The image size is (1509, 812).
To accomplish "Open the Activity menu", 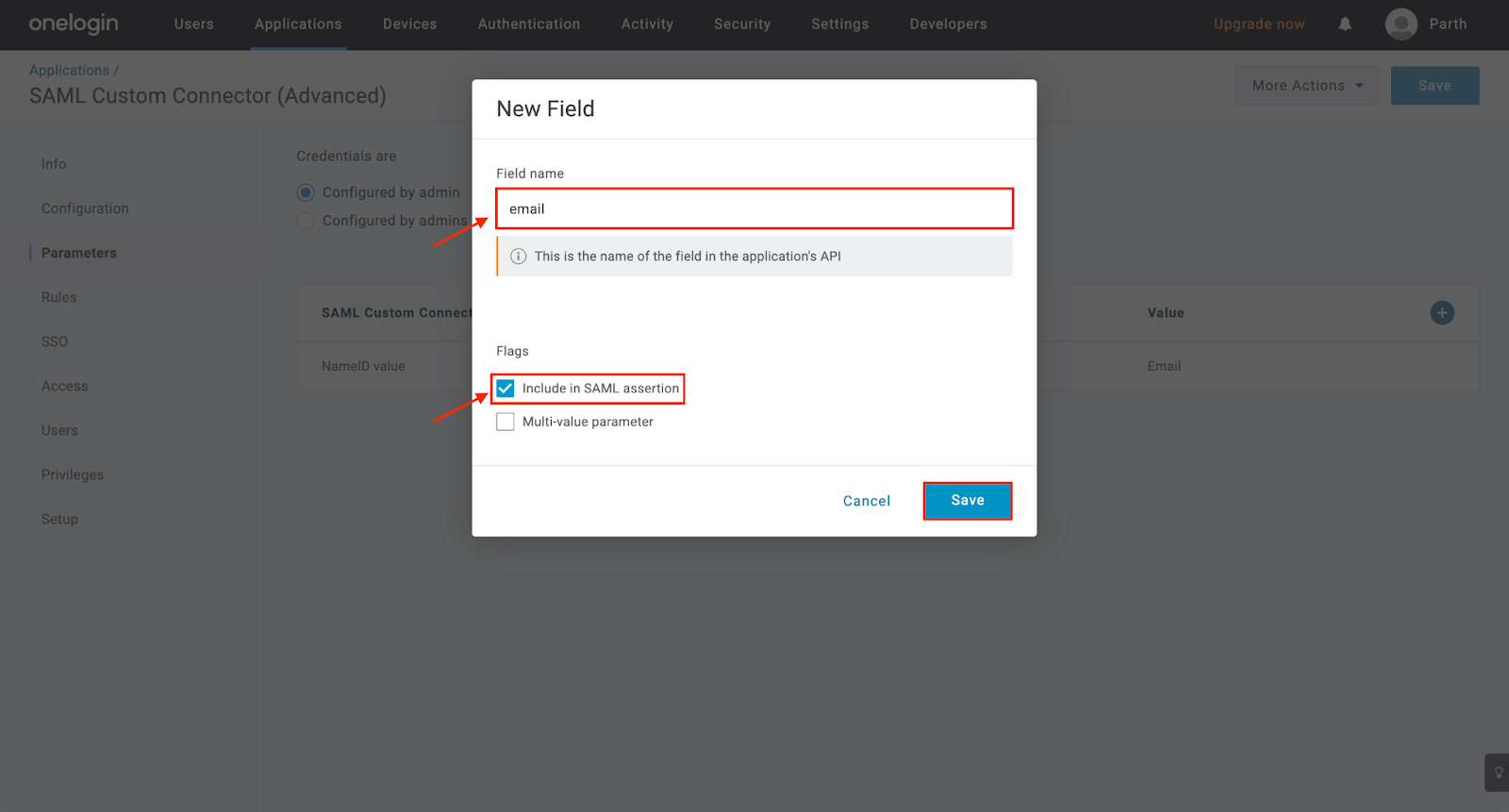I will [647, 25].
